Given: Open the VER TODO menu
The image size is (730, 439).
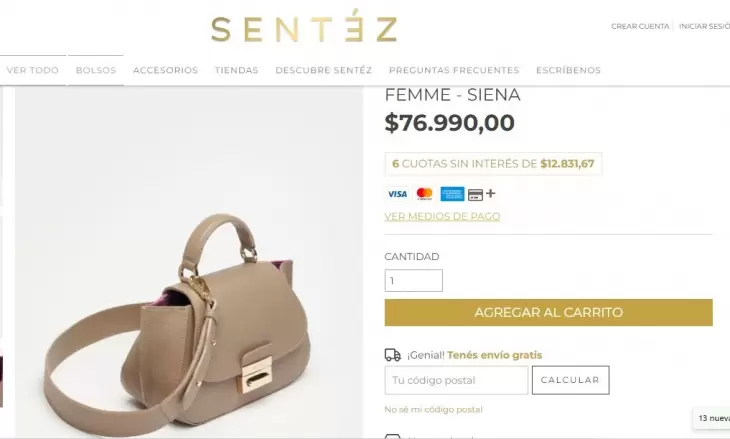Looking at the screenshot, I should pyautogui.click(x=33, y=70).
